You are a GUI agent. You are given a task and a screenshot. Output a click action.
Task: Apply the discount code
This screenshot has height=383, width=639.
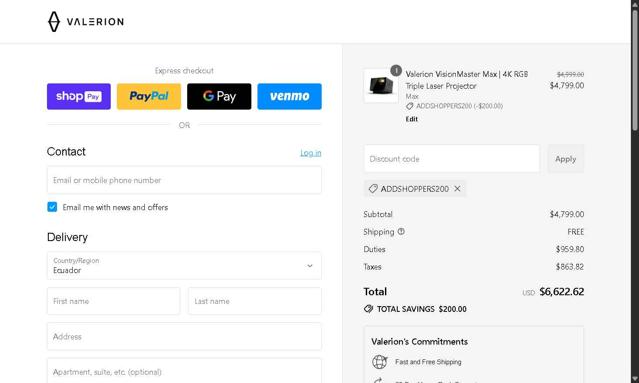coord(566,159)
